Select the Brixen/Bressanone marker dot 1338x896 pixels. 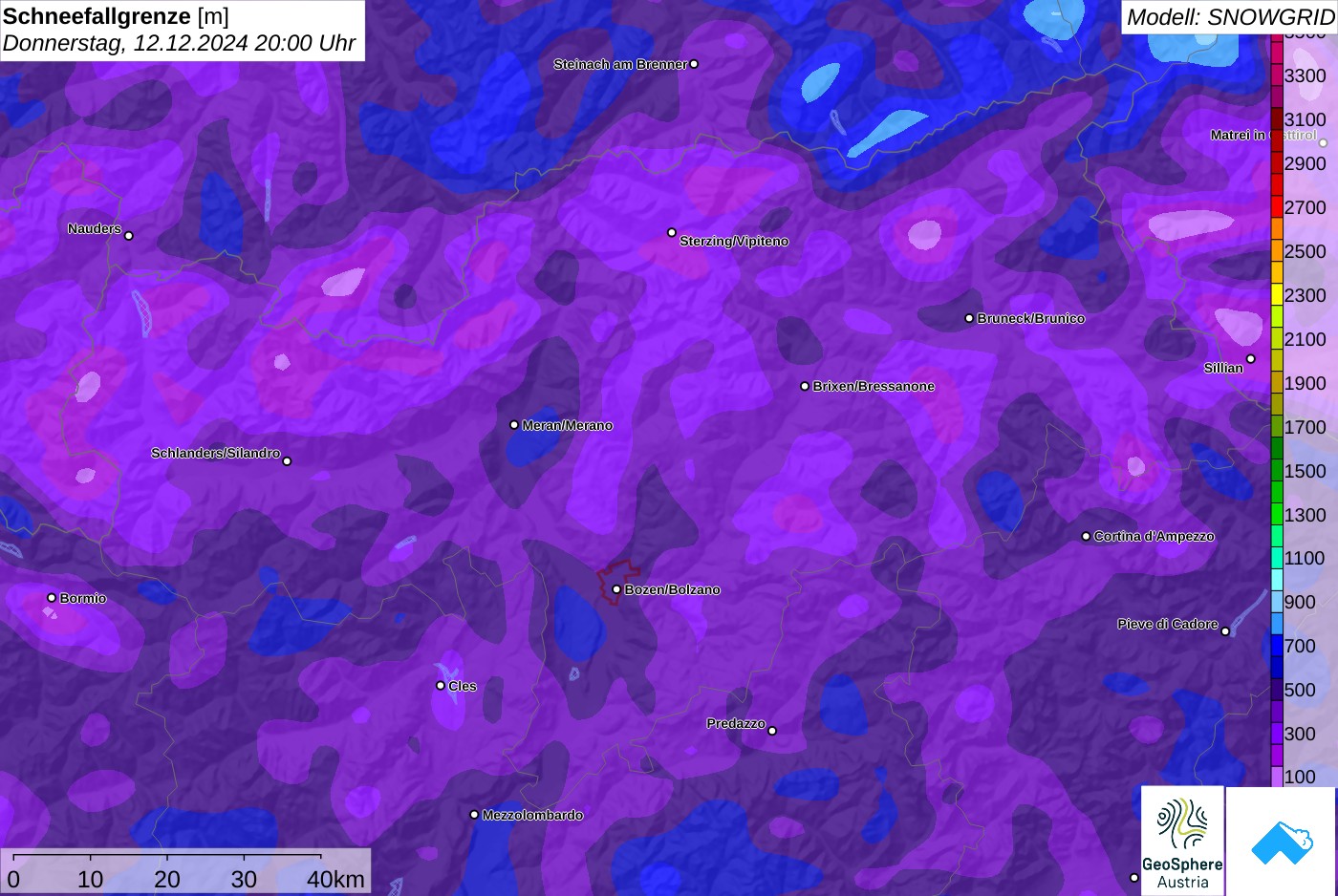805,386
